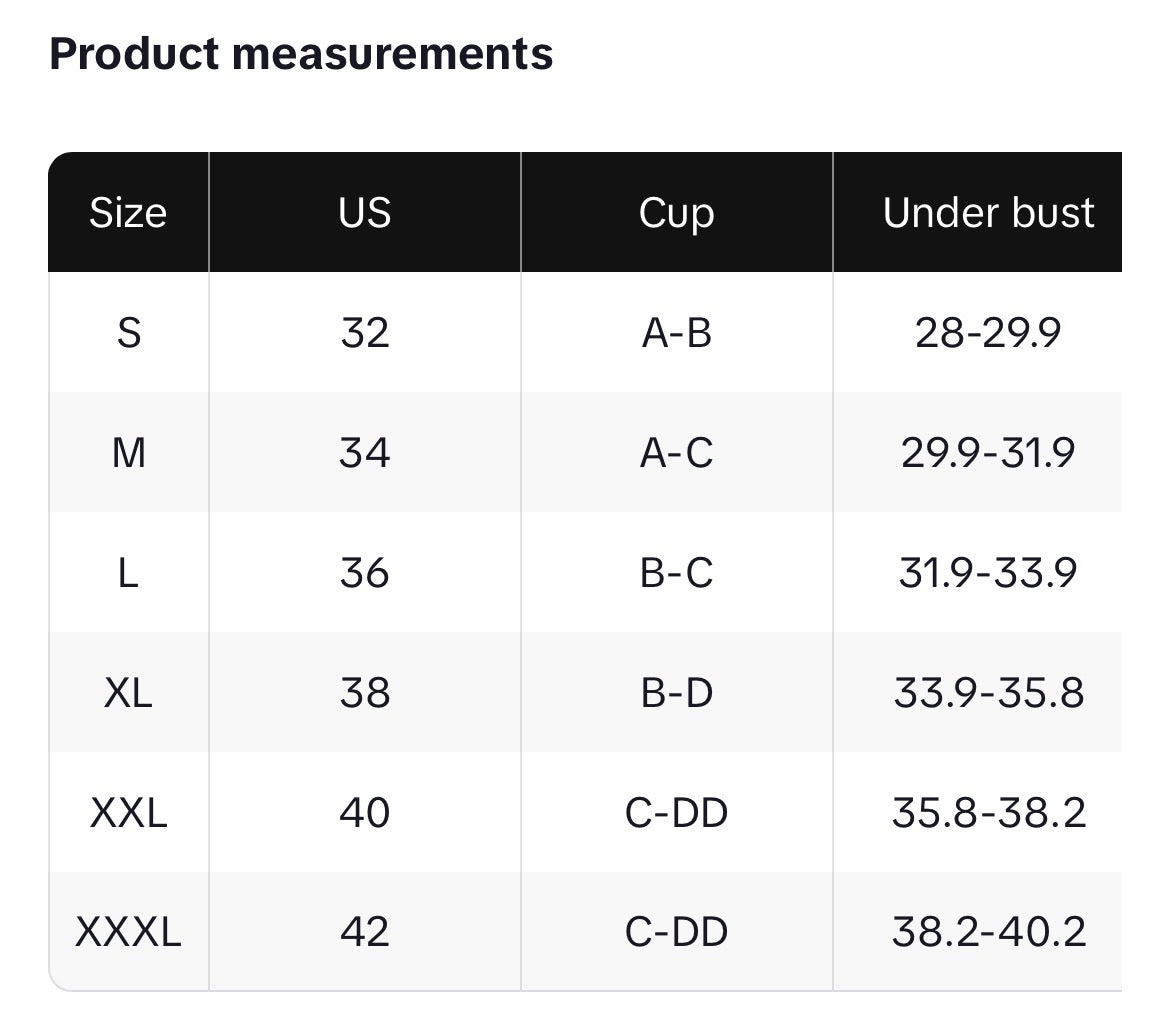Select the B-D cup cell
Viewport: 1170px width, 1021px height.
[676, 692]
